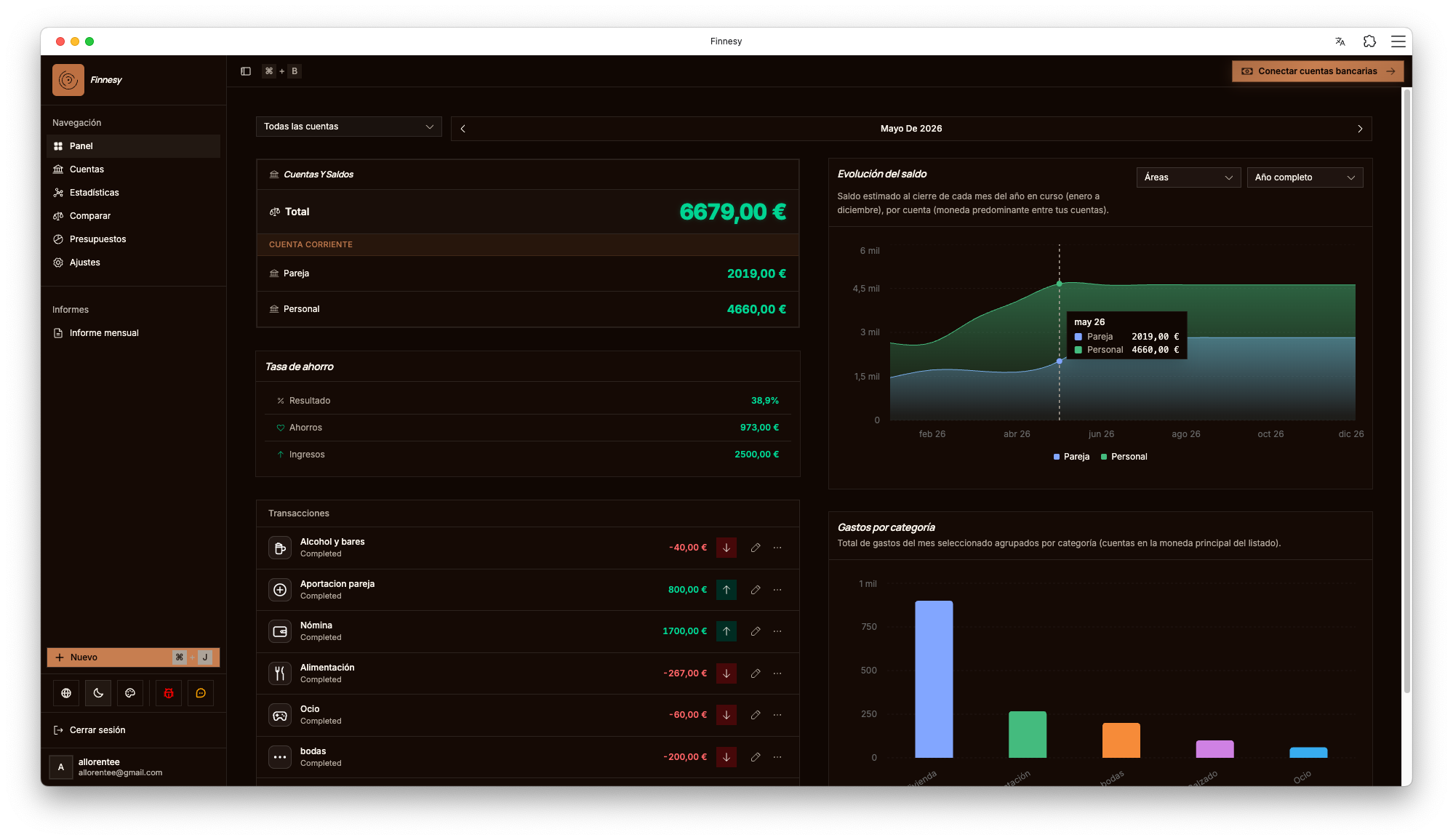
Task: Edit the Ocio transaction
Action: [x=756, y=715]
